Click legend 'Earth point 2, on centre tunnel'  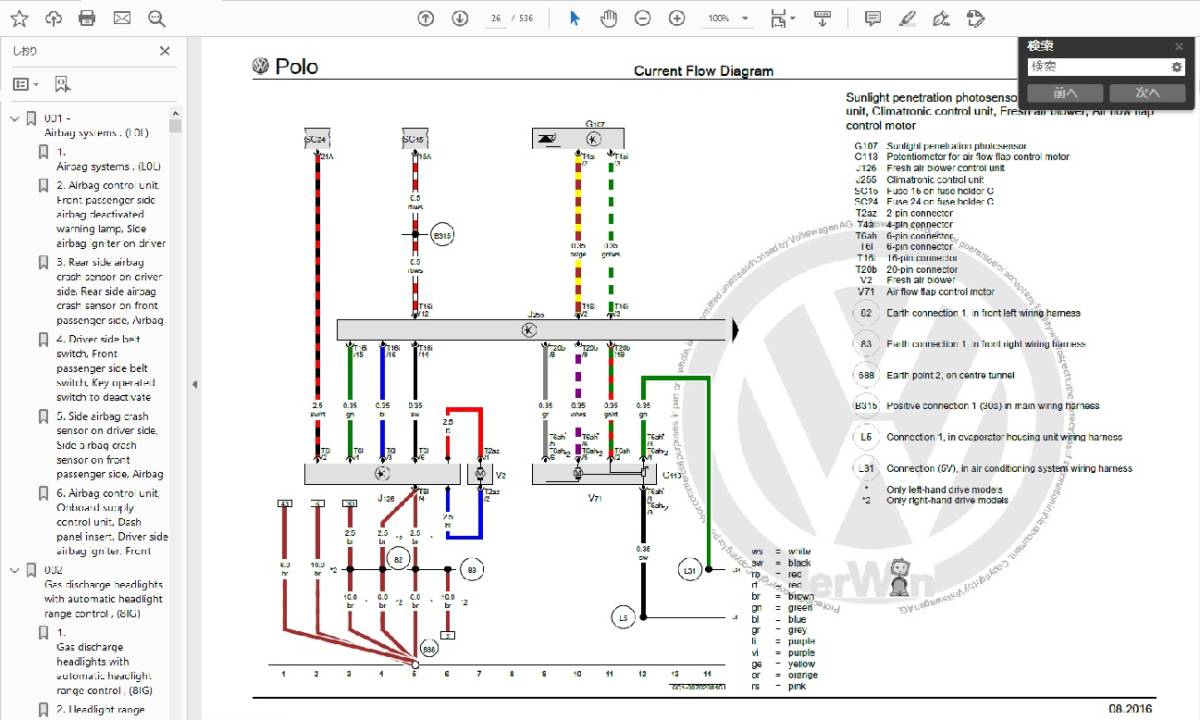pyautogui.click(x=950, y=375)
